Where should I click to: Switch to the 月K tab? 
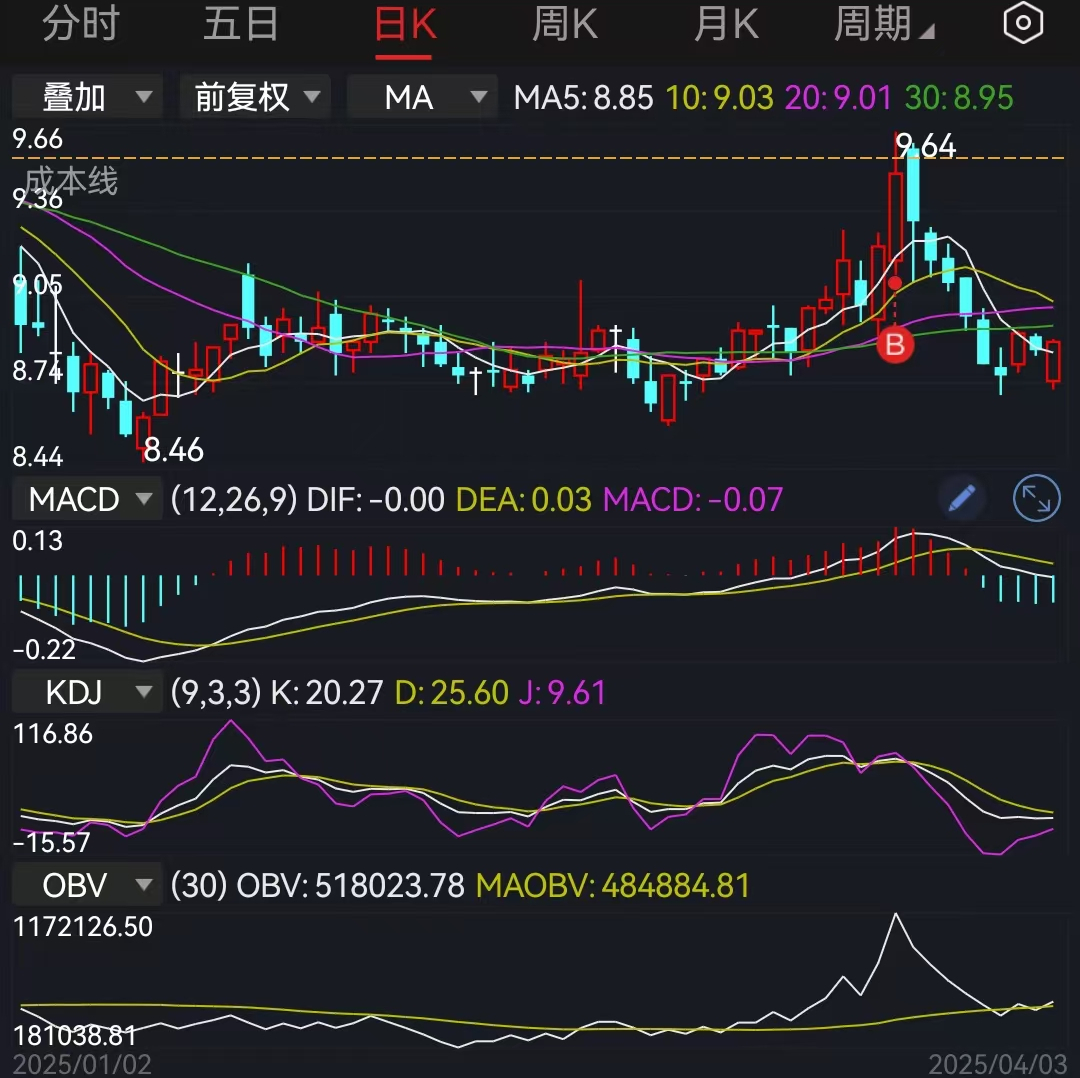pyautogui.click(x=725, y=22)
